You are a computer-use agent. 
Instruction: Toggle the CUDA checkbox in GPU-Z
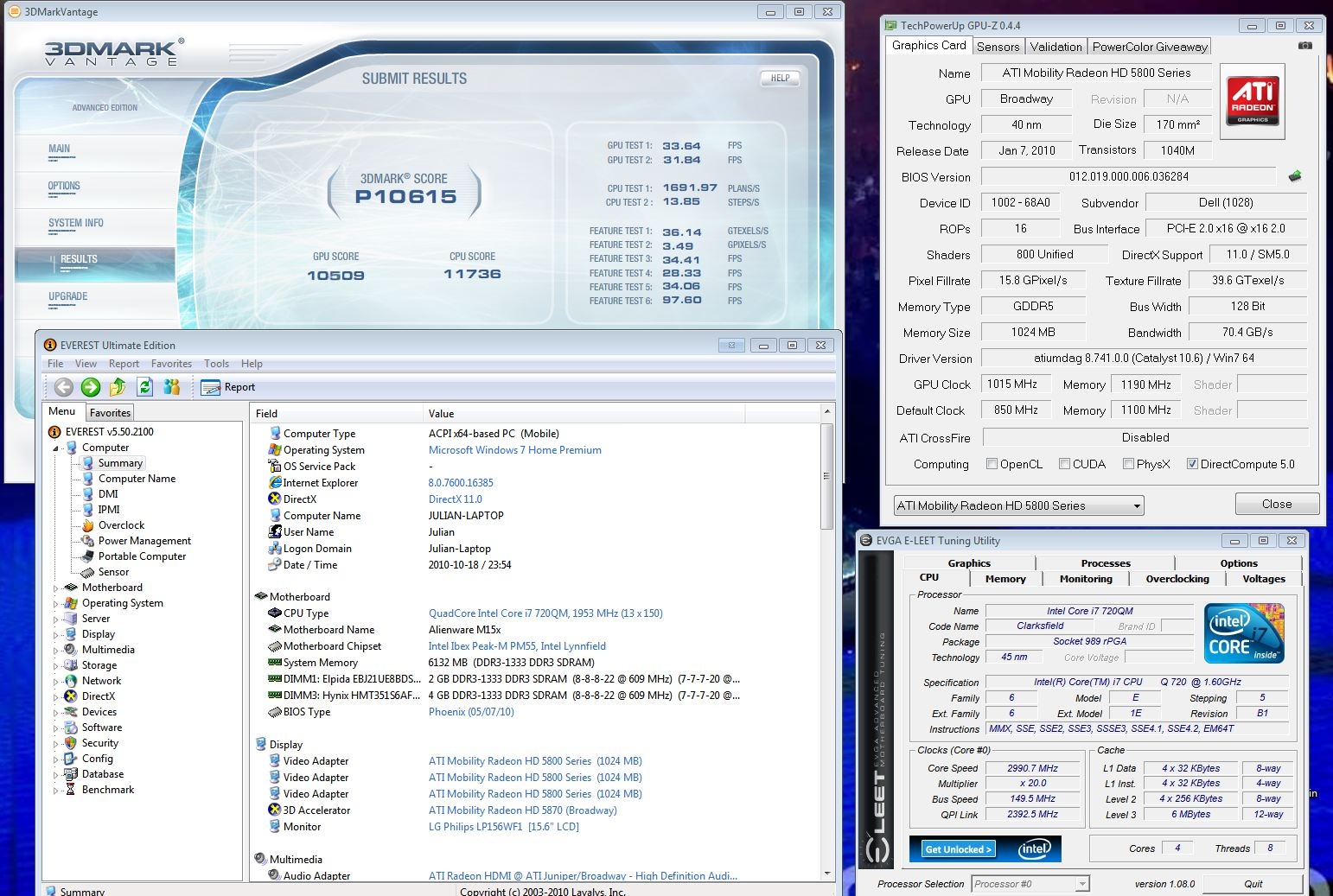[1064, 464]
